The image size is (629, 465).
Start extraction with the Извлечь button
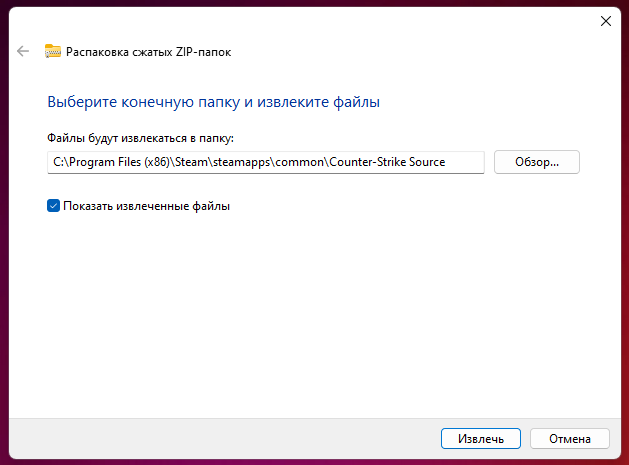coord(481,439)
